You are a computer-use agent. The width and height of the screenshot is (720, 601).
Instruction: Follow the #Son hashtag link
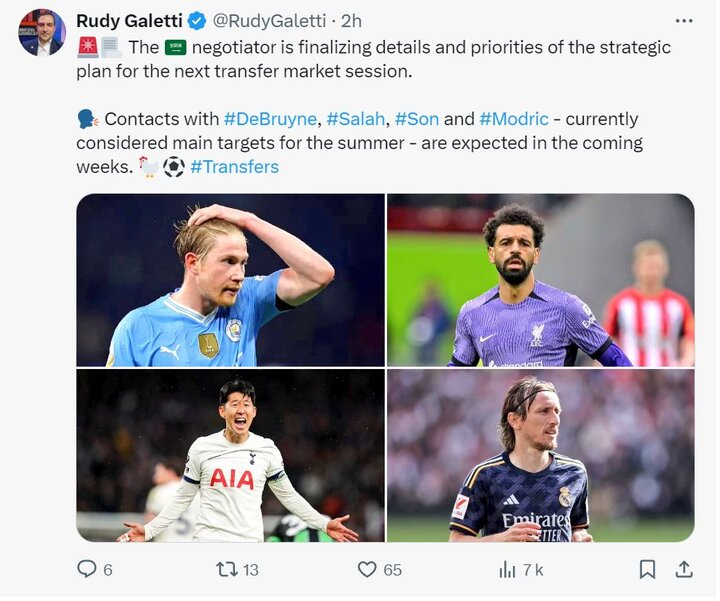coord(417,119)
